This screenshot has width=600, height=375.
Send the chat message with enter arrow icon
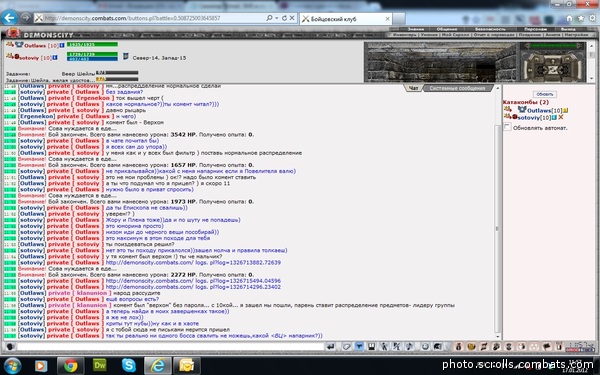click(331, 347)
